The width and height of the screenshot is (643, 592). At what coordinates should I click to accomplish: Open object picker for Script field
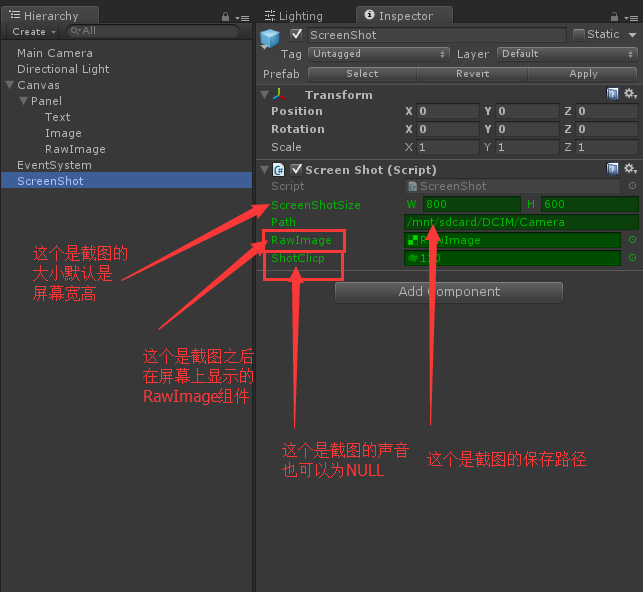point(632,186)
